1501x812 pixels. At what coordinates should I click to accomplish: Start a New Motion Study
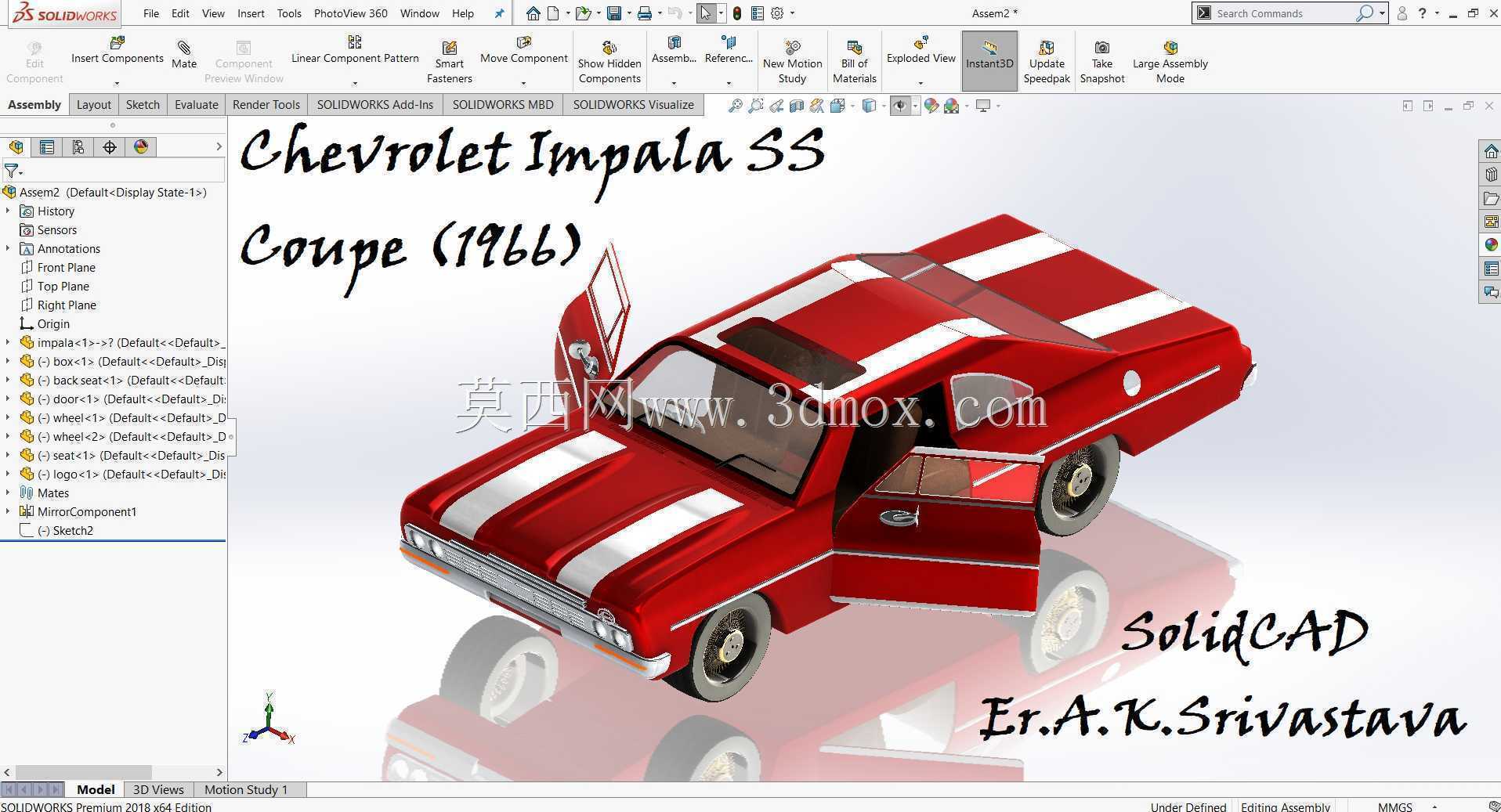click(792, 63)
